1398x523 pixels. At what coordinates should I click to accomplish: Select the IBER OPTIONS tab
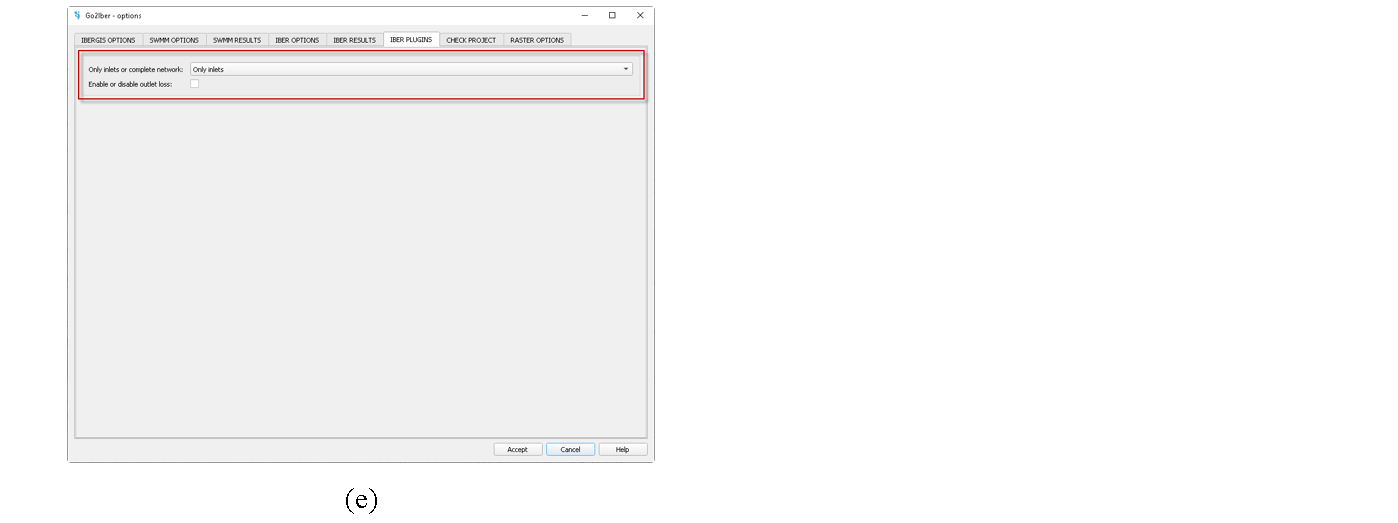coord(297,40)
